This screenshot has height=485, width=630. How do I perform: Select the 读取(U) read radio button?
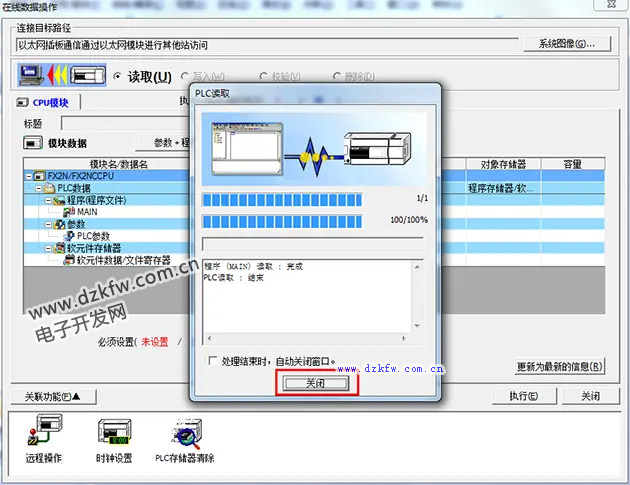click(119, 76)
